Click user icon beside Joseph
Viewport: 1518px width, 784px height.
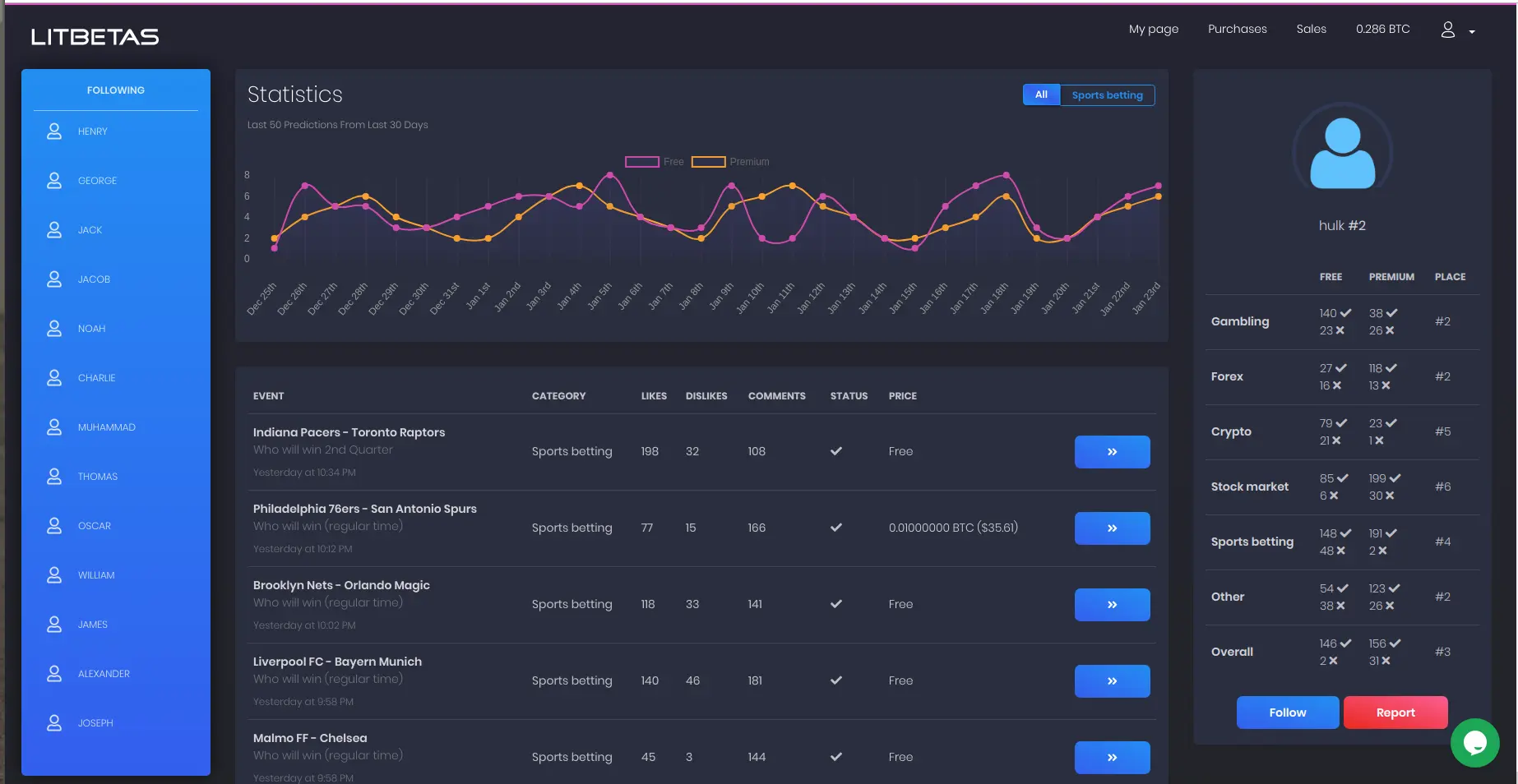pos(54,723)
